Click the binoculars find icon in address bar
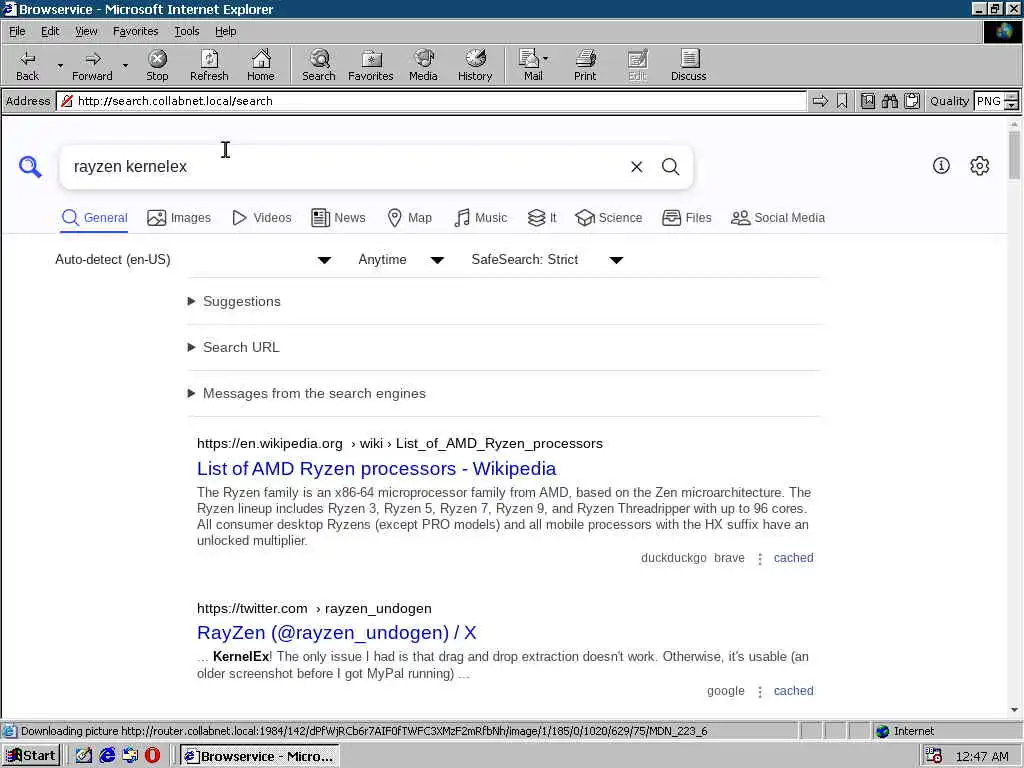The width and height of the screenshot is (1024, 768). point(889,101)
